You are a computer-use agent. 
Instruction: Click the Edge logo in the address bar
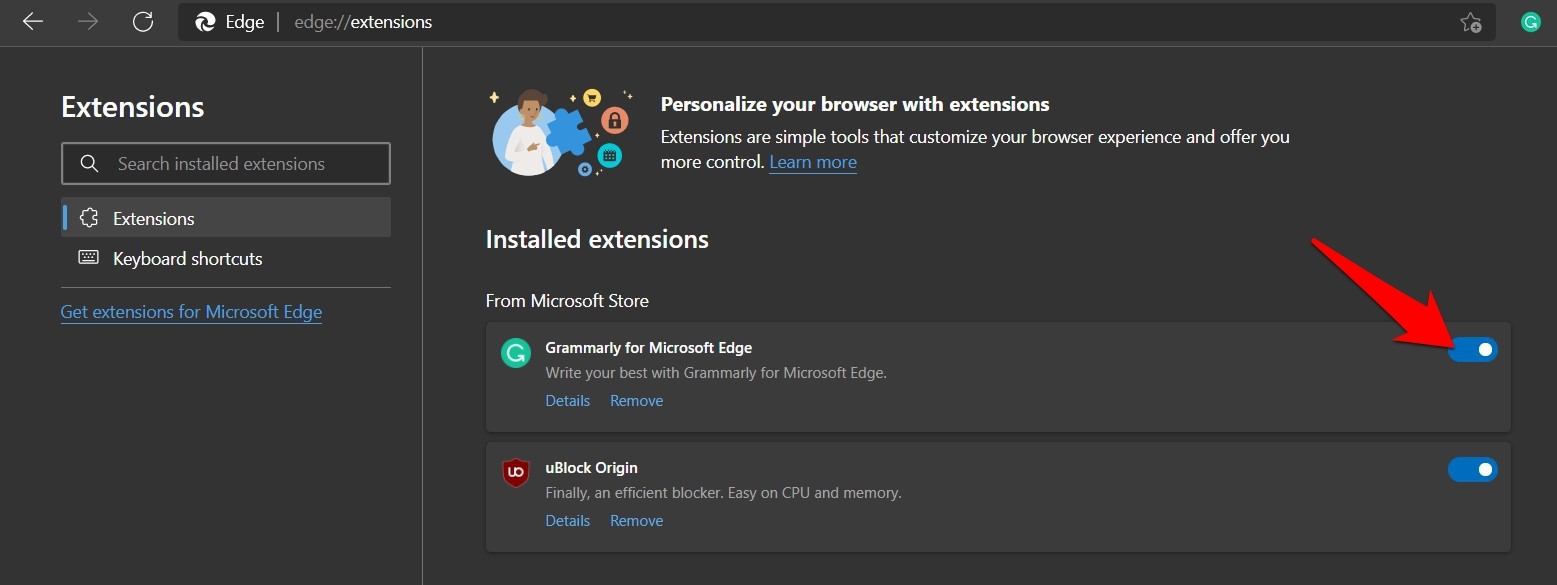click(207, 21)
